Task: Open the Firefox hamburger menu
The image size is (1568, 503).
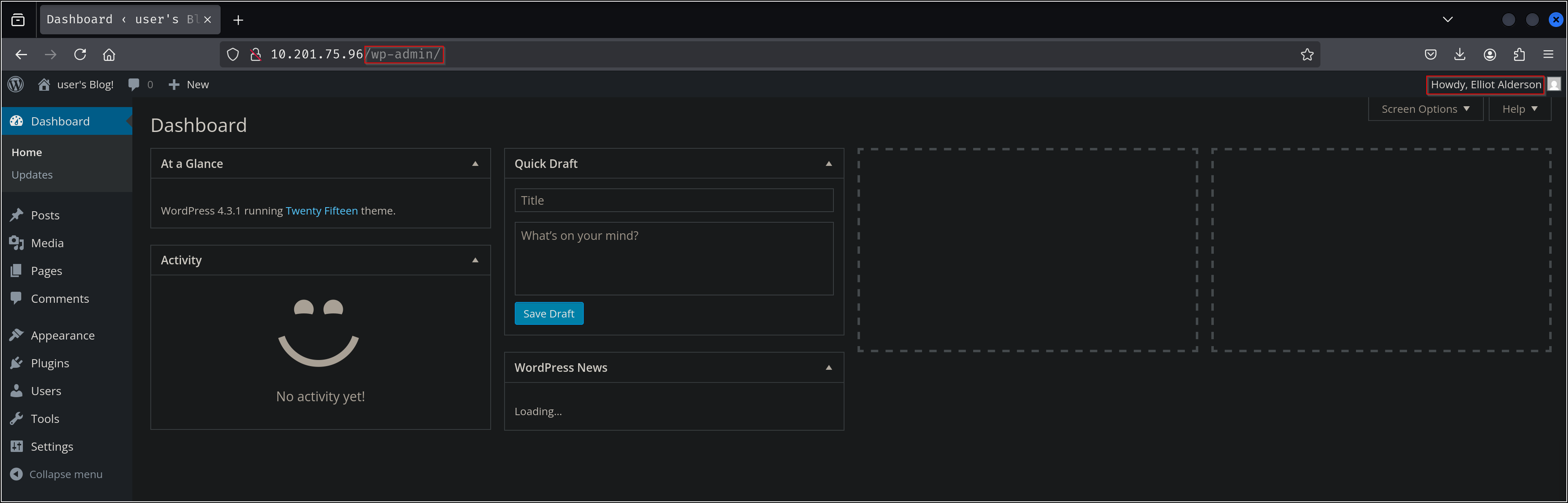Action: (x=1548, y=55)
